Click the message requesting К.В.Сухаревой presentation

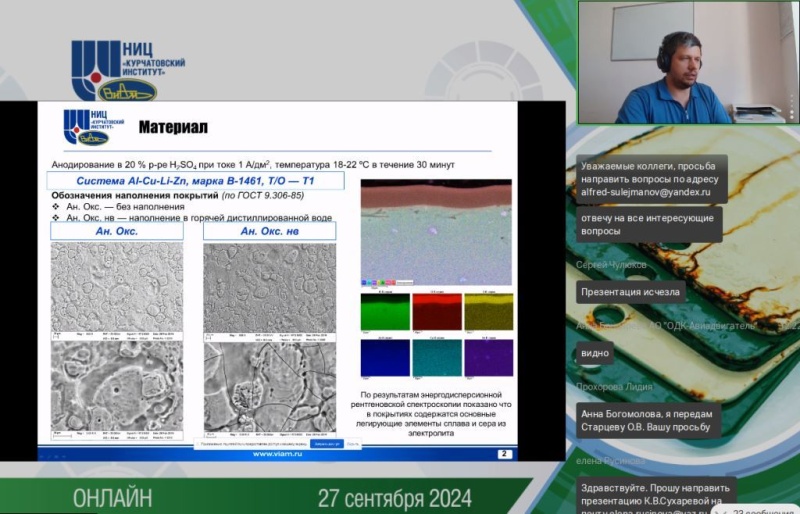656,496
